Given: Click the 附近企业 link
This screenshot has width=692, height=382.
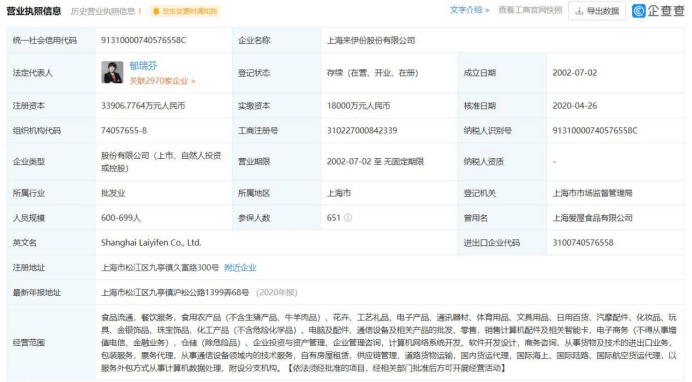Looking at the screenshot, I should coord(240,267).
